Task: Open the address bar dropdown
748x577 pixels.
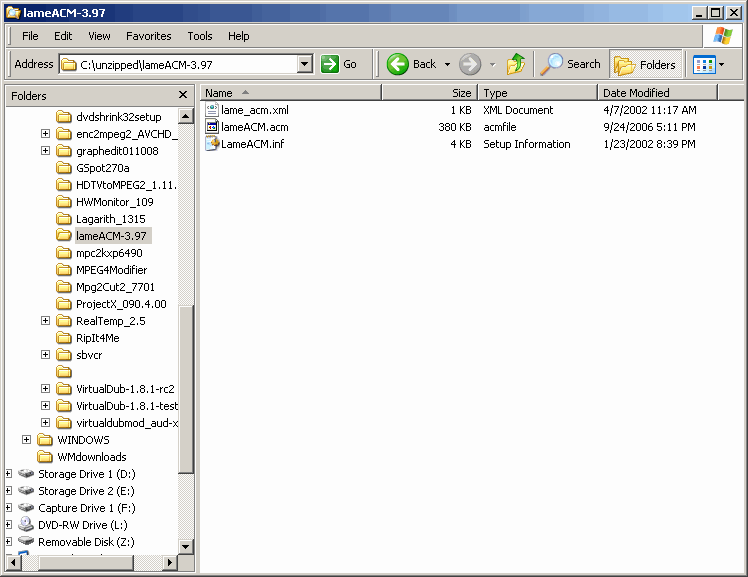Action: [304, 64]
